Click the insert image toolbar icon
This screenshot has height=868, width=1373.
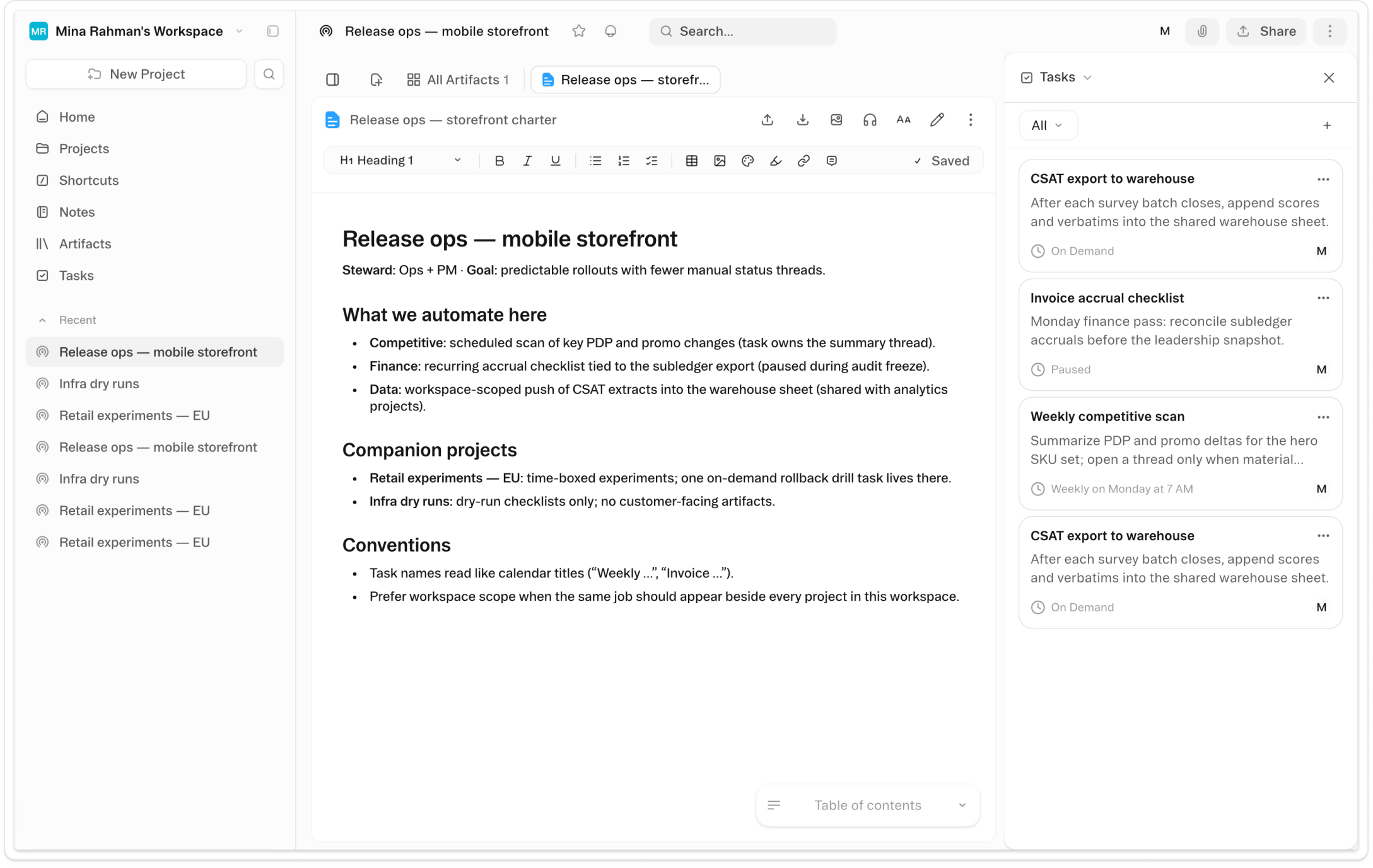pyautogui.click(x=720, y=161)
